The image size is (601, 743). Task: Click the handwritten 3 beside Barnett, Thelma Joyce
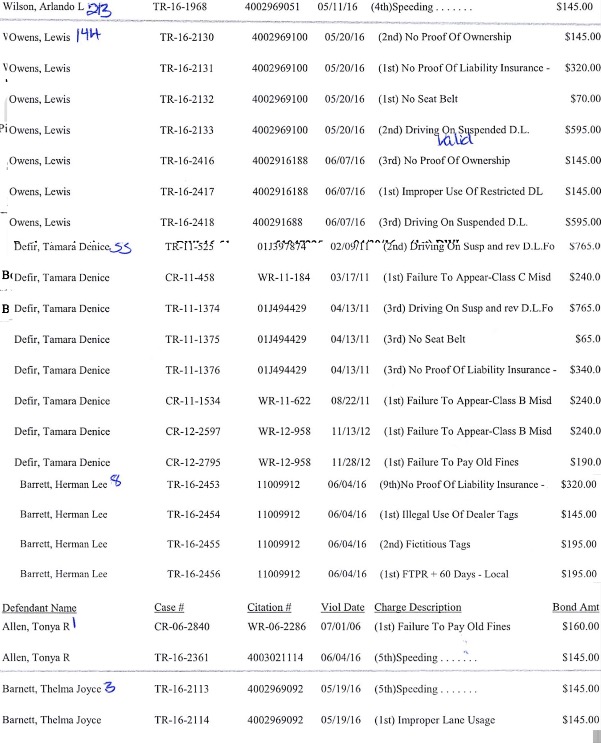(110, 687)
